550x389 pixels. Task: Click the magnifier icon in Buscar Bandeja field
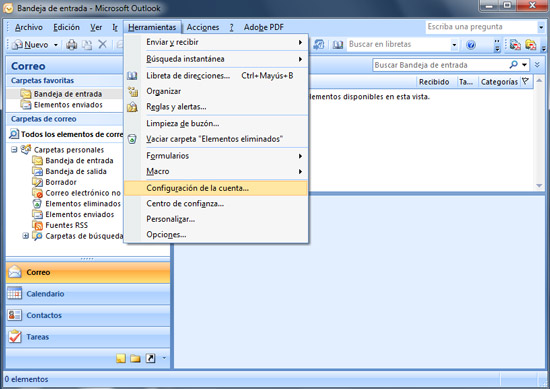tap(514, 65)
